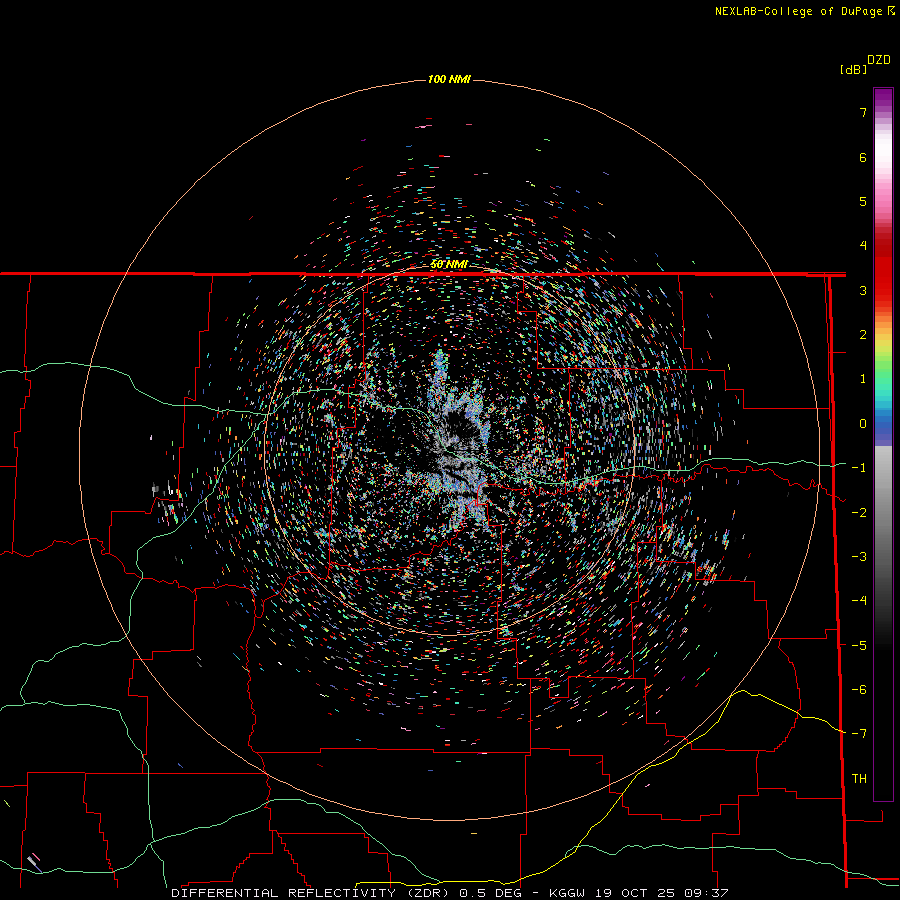Click the 0.5 DEG elevation label
This screenshot has height=900, width=900.
point(489,893)
